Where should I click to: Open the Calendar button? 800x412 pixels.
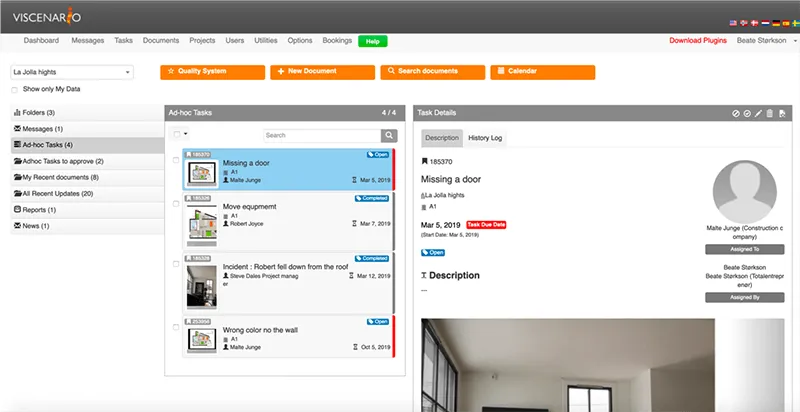(x=543, y=72)
